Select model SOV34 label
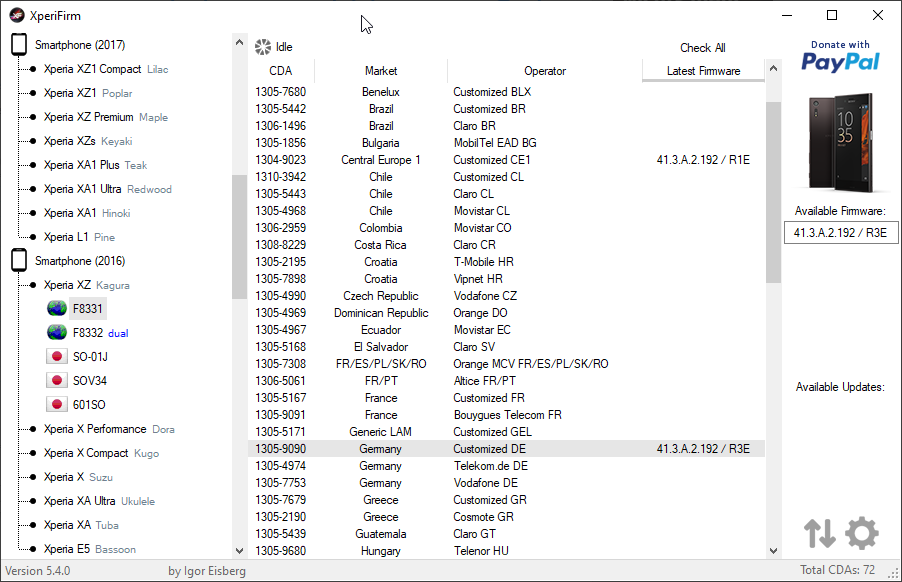The width and height of the screenshot is (902, 582). pyautogui.click(x=90, y=381)
